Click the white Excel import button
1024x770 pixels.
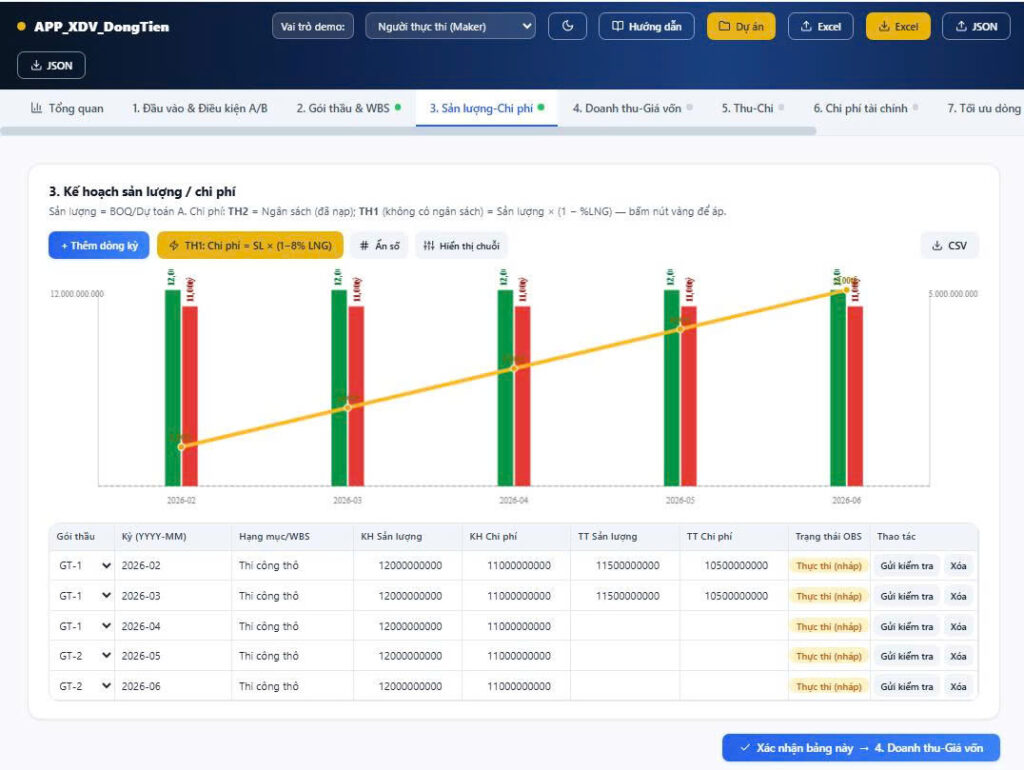point(821,26)
